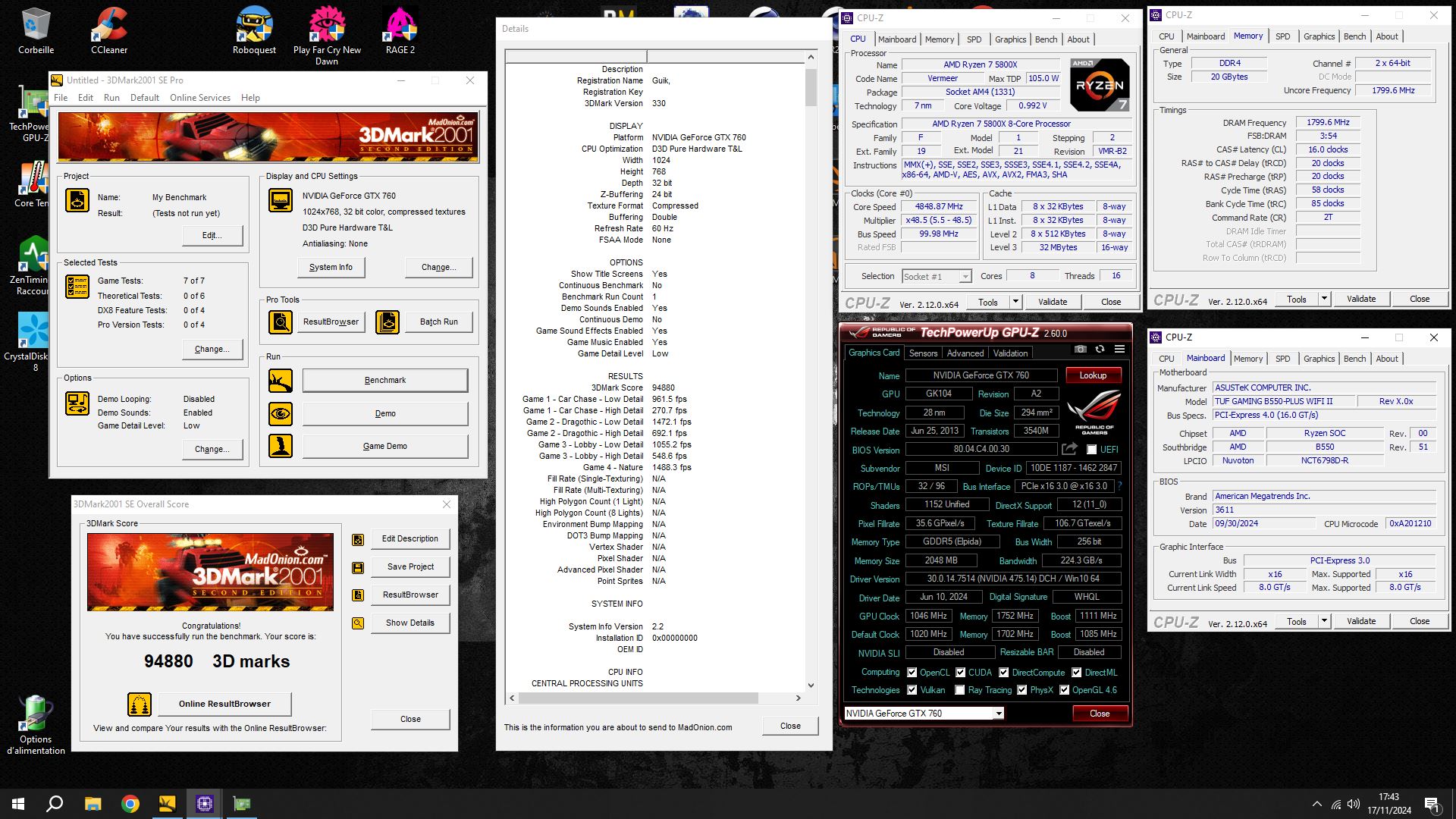The width and height of the screenshot is (1456, 819).
Task: Toggle the Vulkan checkbox in GPU-Z
Action: click(912, 690)
